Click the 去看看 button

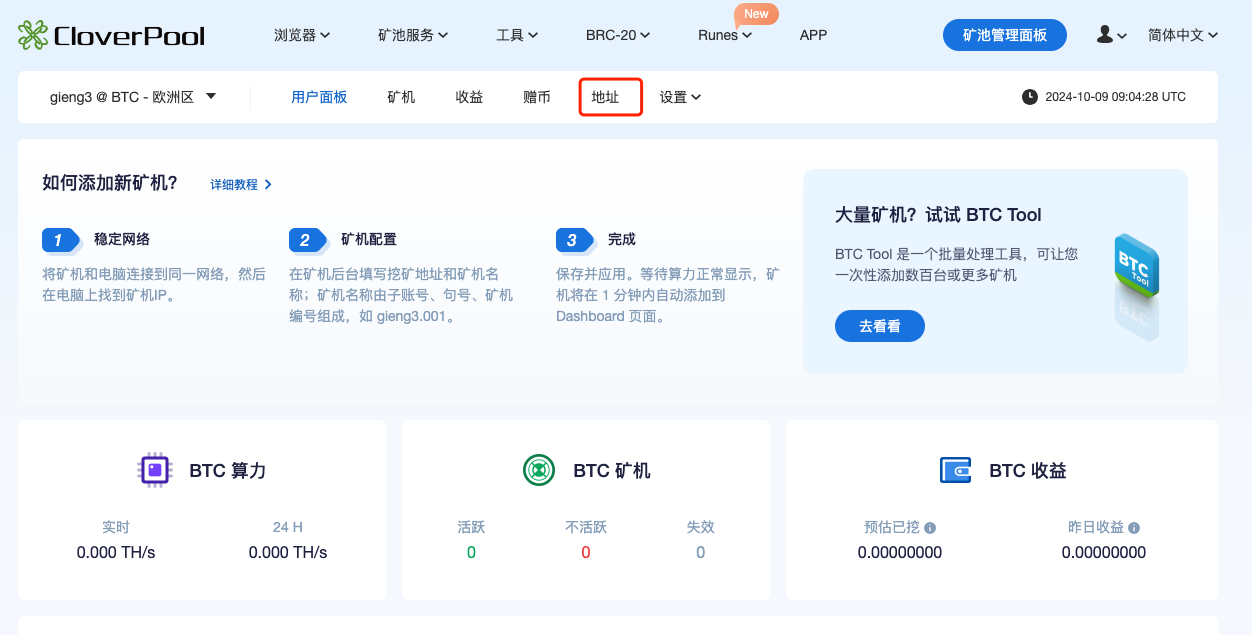click(880, 326)
